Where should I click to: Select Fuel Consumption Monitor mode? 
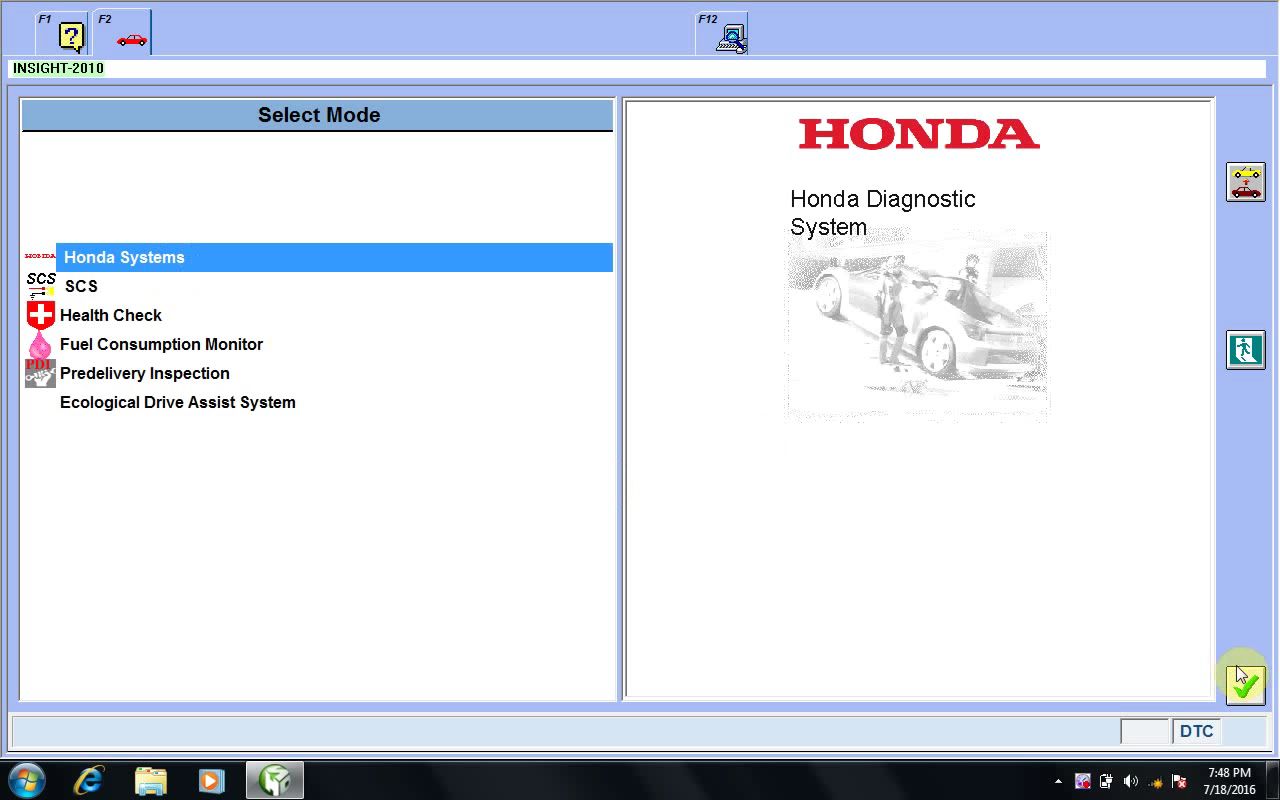161,344
